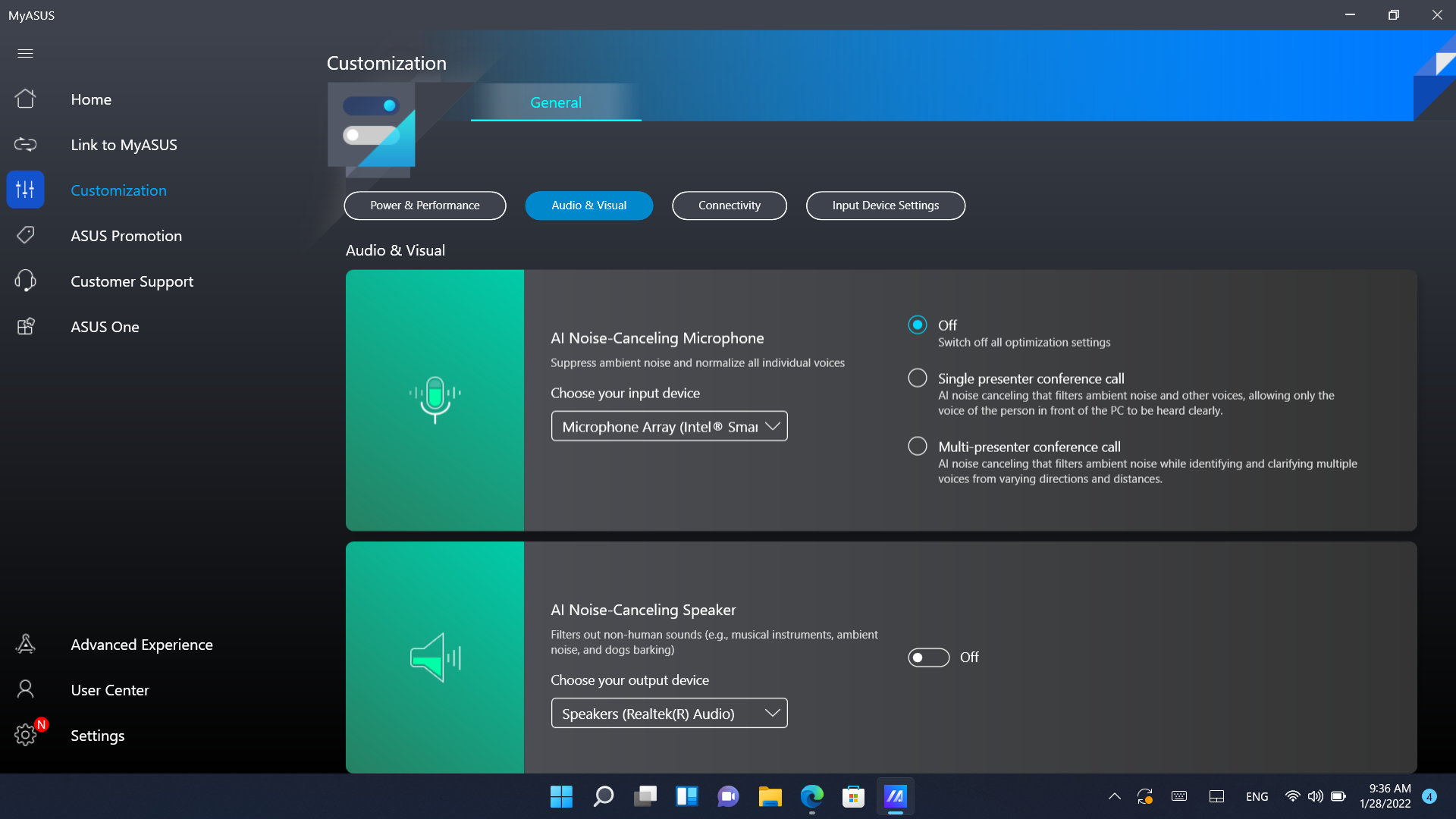Open clock and date flyout
The image size is (1456, 819).
(1385, 796)
